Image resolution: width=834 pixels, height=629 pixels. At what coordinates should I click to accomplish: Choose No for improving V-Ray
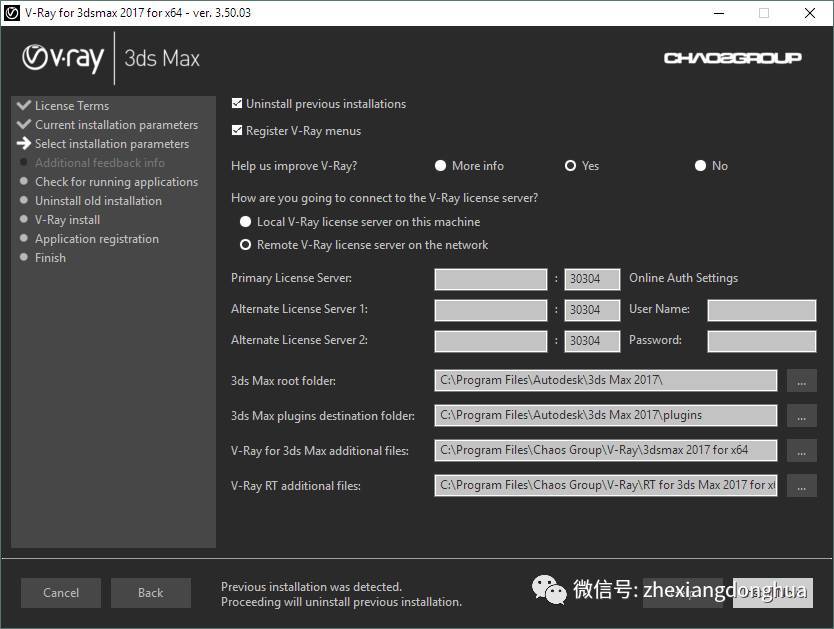coord(700,165)
